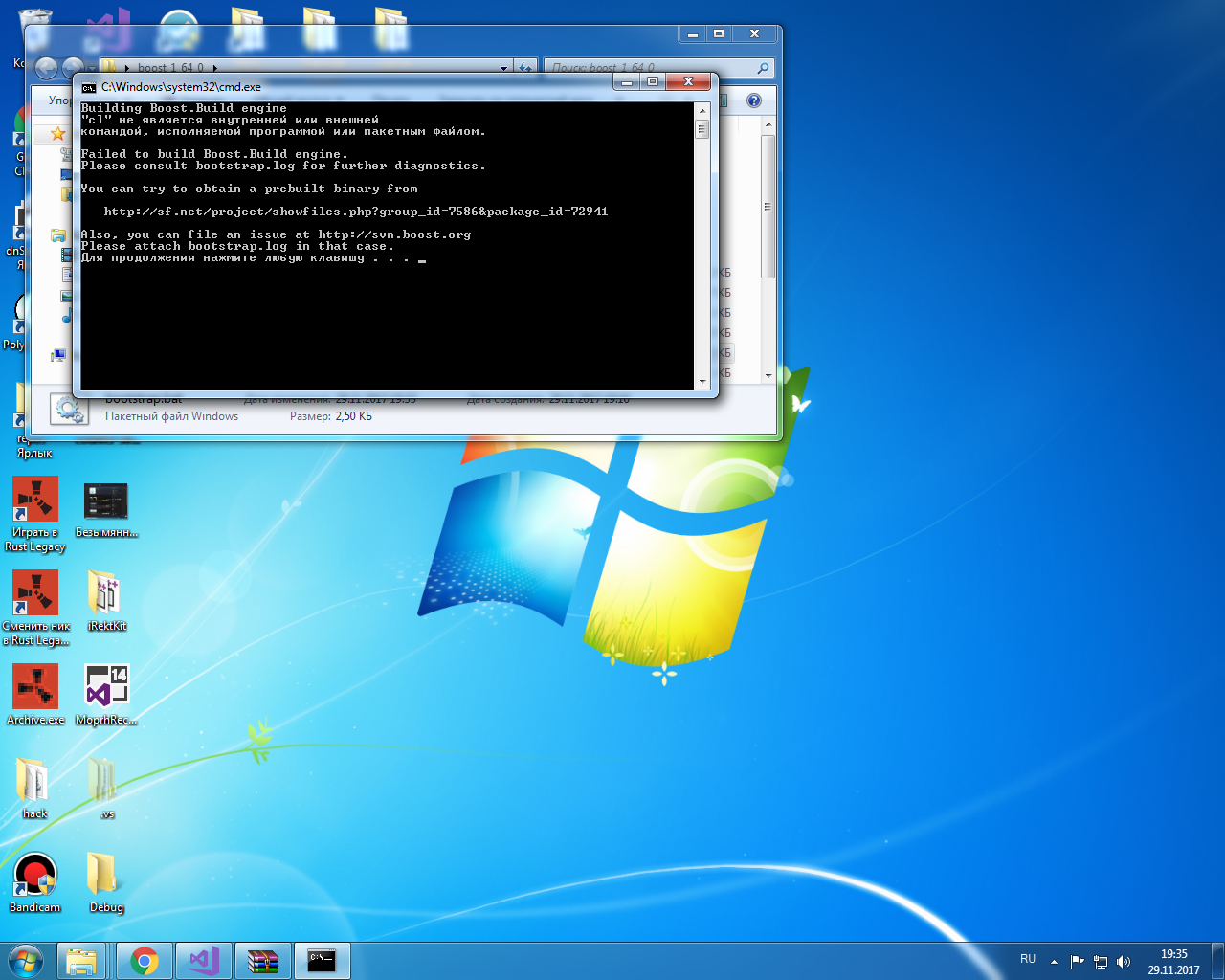Launch the Bandicam desktop shortcut

[35, 882]
